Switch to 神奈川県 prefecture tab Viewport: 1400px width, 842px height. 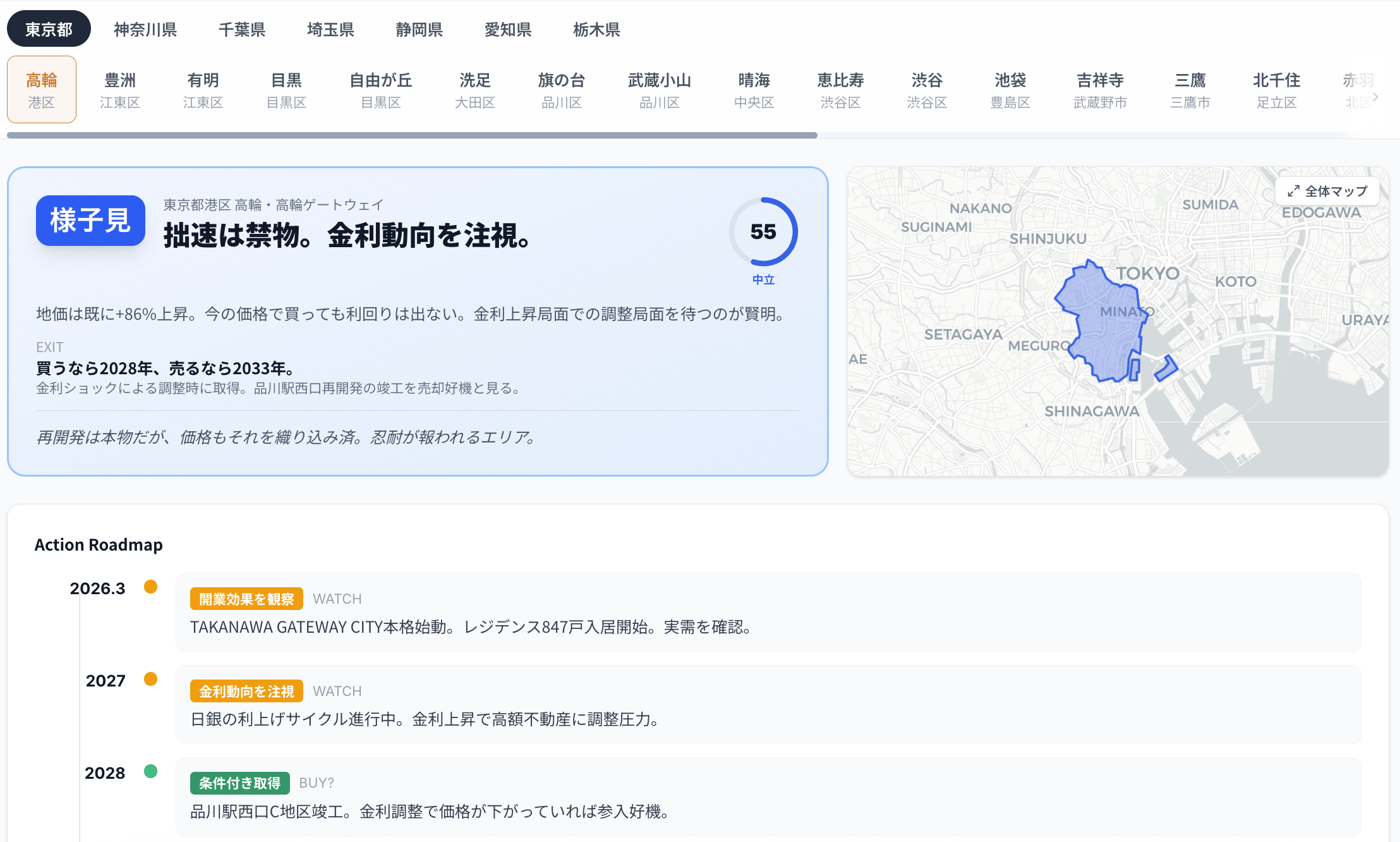(x=145, y=30)
